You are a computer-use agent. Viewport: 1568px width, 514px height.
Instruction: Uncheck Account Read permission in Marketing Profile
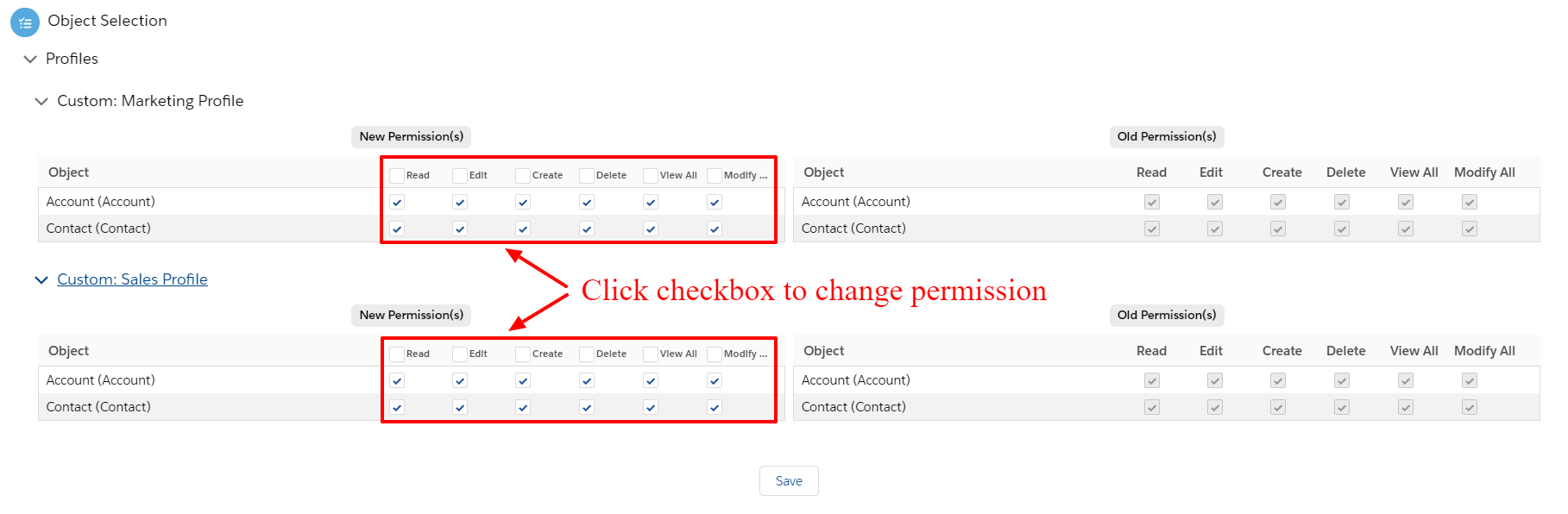[x=397, y=202]
